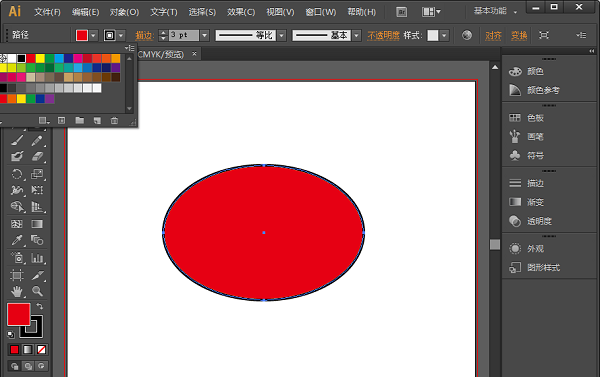Image resolution: width=600 pixels, height=377 pixels.
Task: Click the 变换 transform link
Action: click(x=519, y=36)
